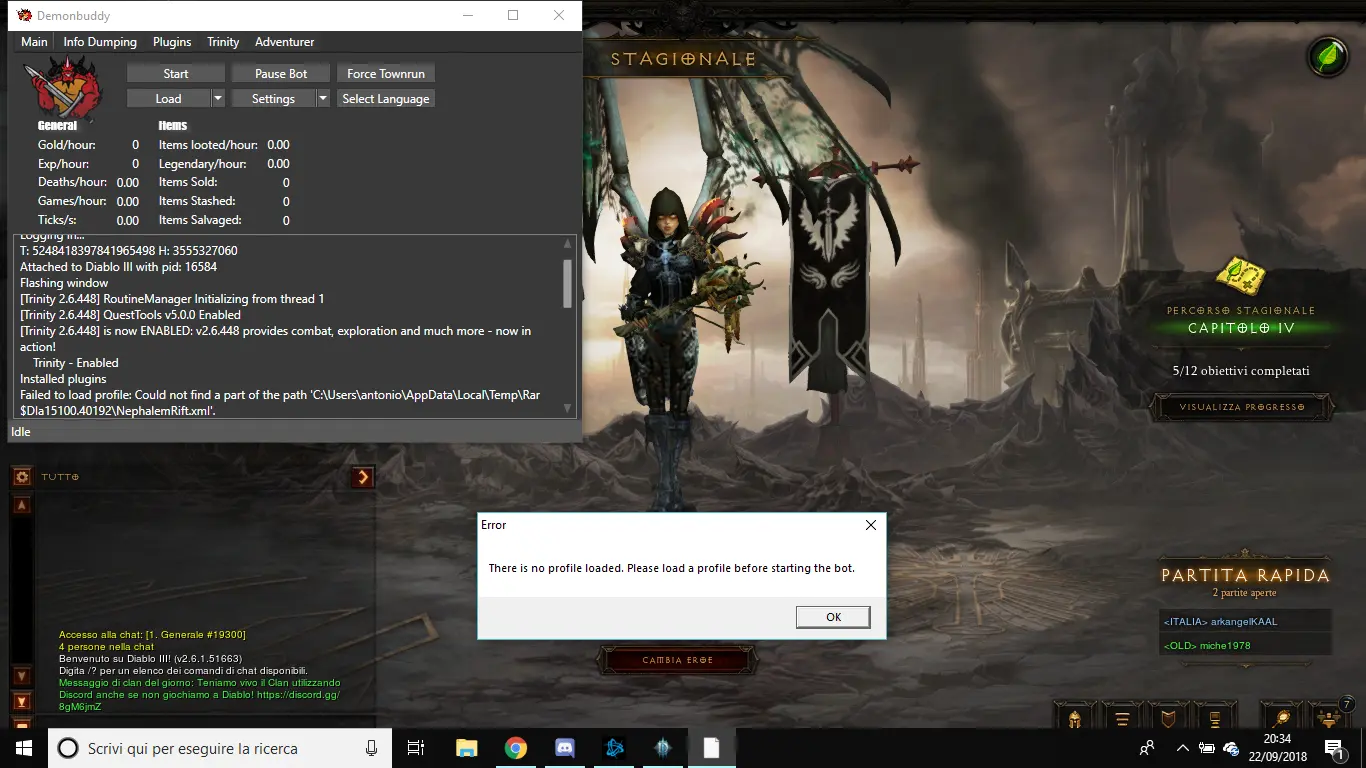Open the People icon in taskbar
Image resolution: width=1366 pixels, height=768 pixels.
[1147, 748]
